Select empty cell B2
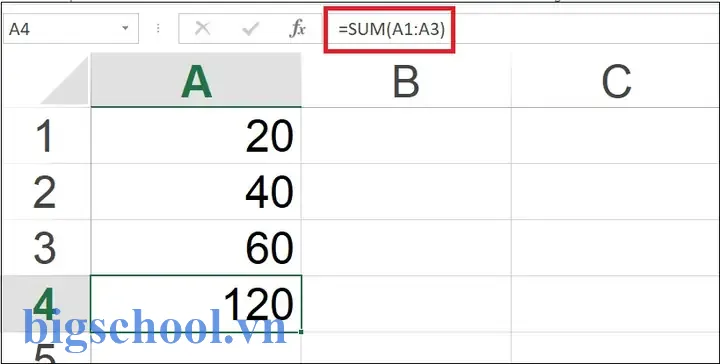The height and width of the screenshot is (364, 720). [406, 191]
